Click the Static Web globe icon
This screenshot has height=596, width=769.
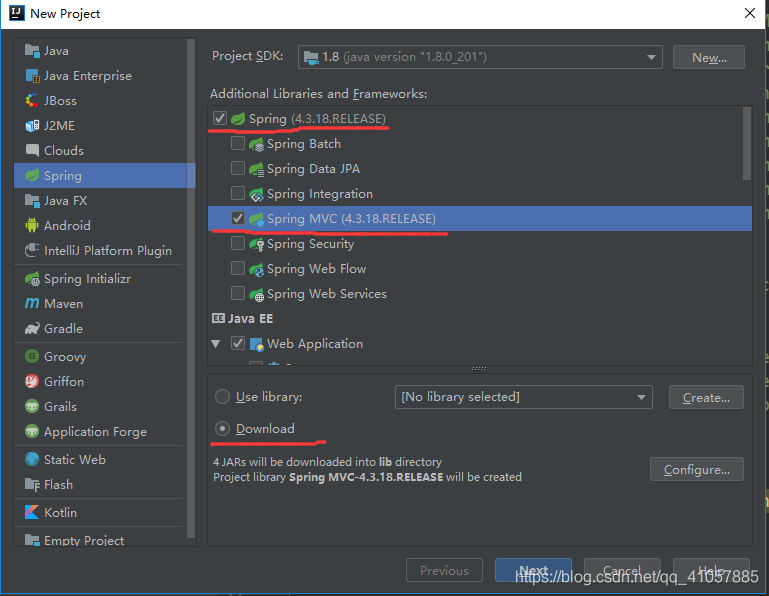pos(32,459)
